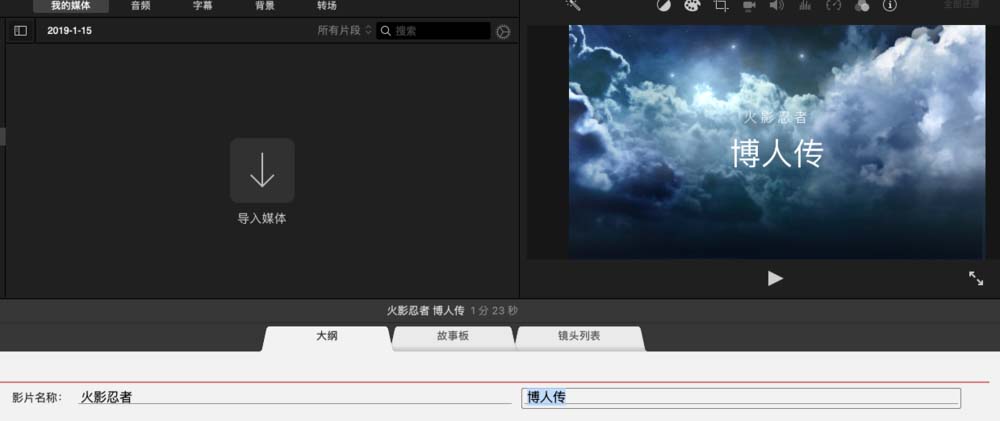Show clip information with the i icon
The height and width of the screenshot is (421, 1000).
890,5
